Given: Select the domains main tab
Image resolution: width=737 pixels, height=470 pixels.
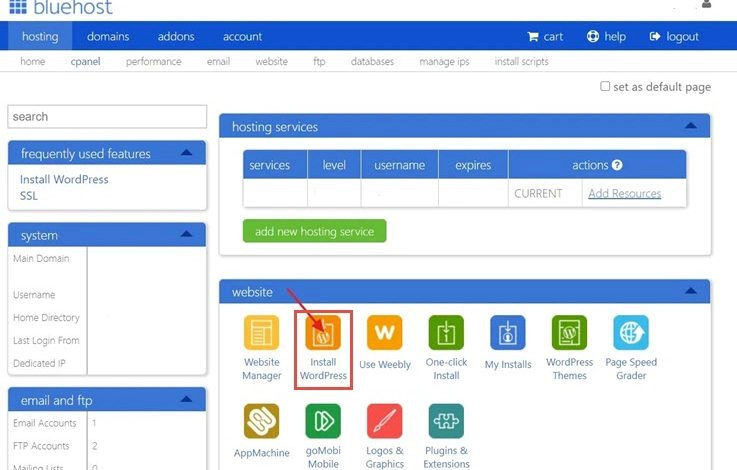Looking at the screenshot, I should (x=108, y=36).
